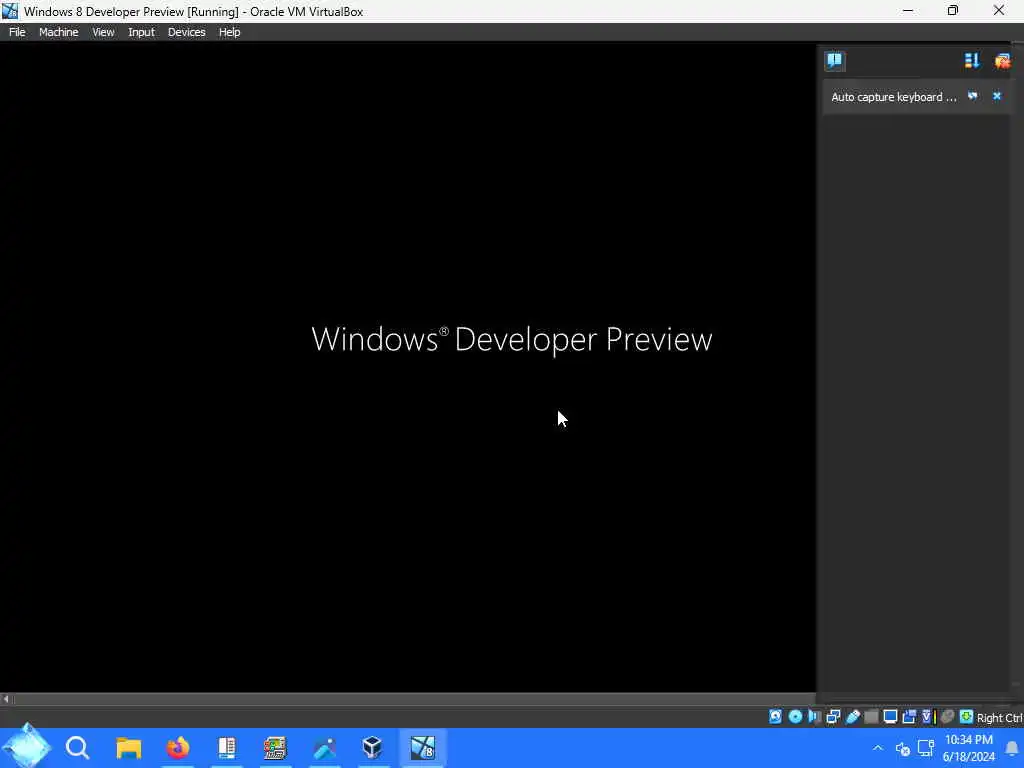Screen dimensions: 1024x768
Task: Open the File menu
Action: [17, 32]
